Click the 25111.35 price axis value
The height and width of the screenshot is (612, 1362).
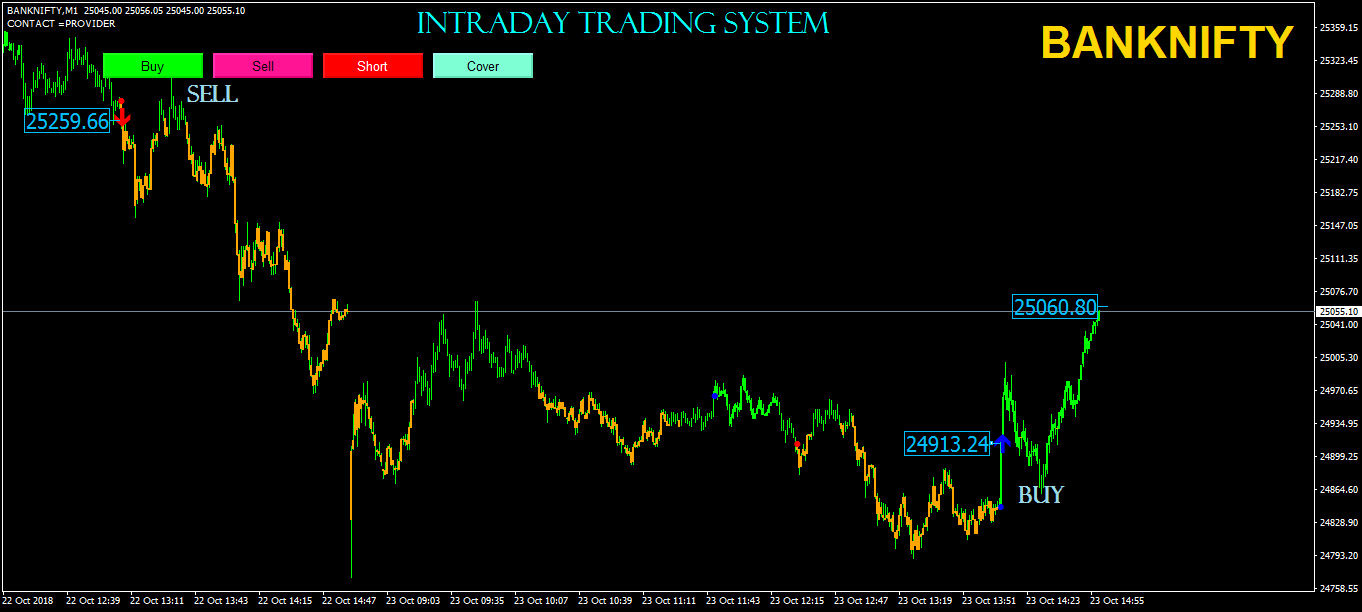1339,259
